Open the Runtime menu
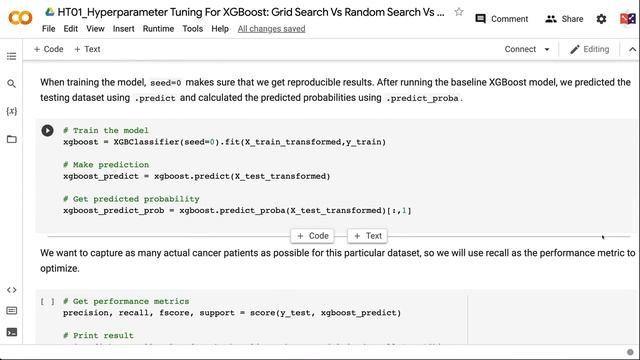Image resolution: width=640 pixels, height=360 pixels. coord(158,29)
